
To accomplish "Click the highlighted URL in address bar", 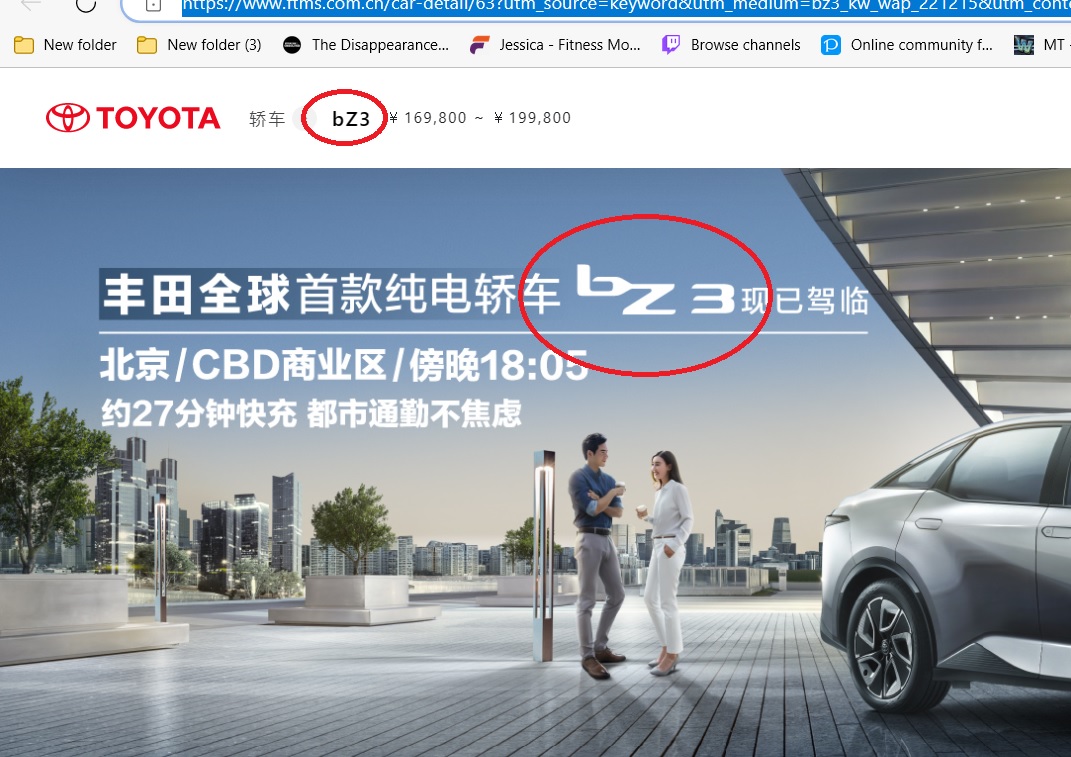I will point(626,5).
